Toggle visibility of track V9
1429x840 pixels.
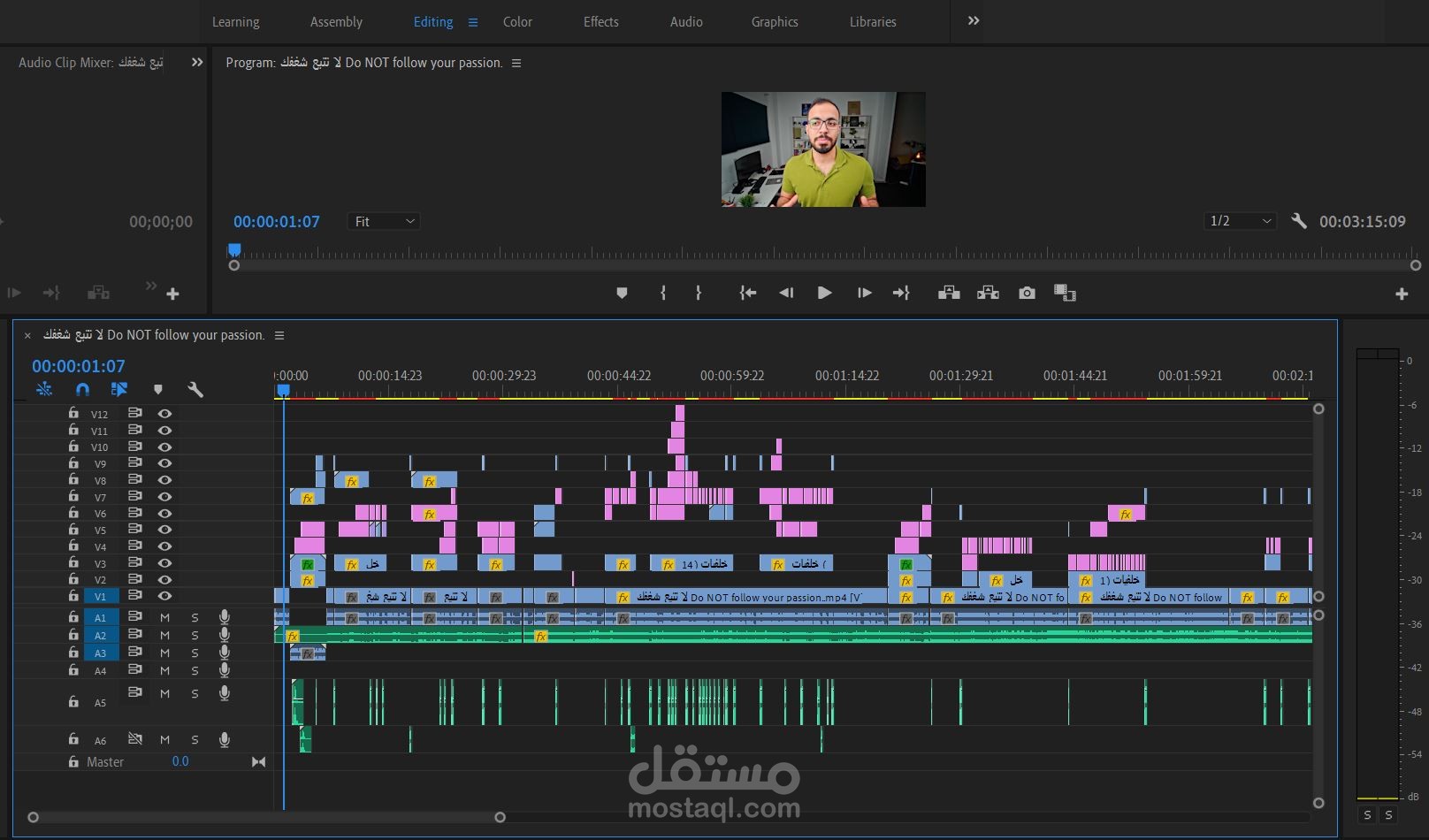[164, 463]
